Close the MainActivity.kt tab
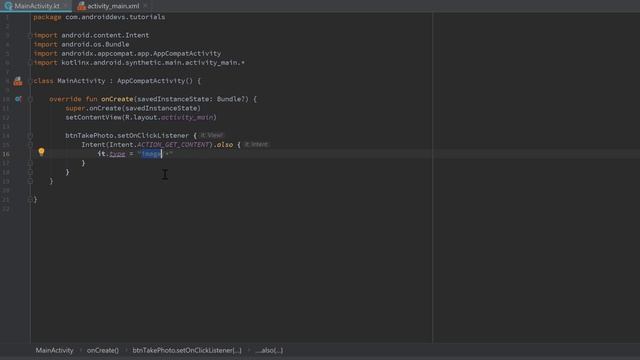 [x=65, y=6]
